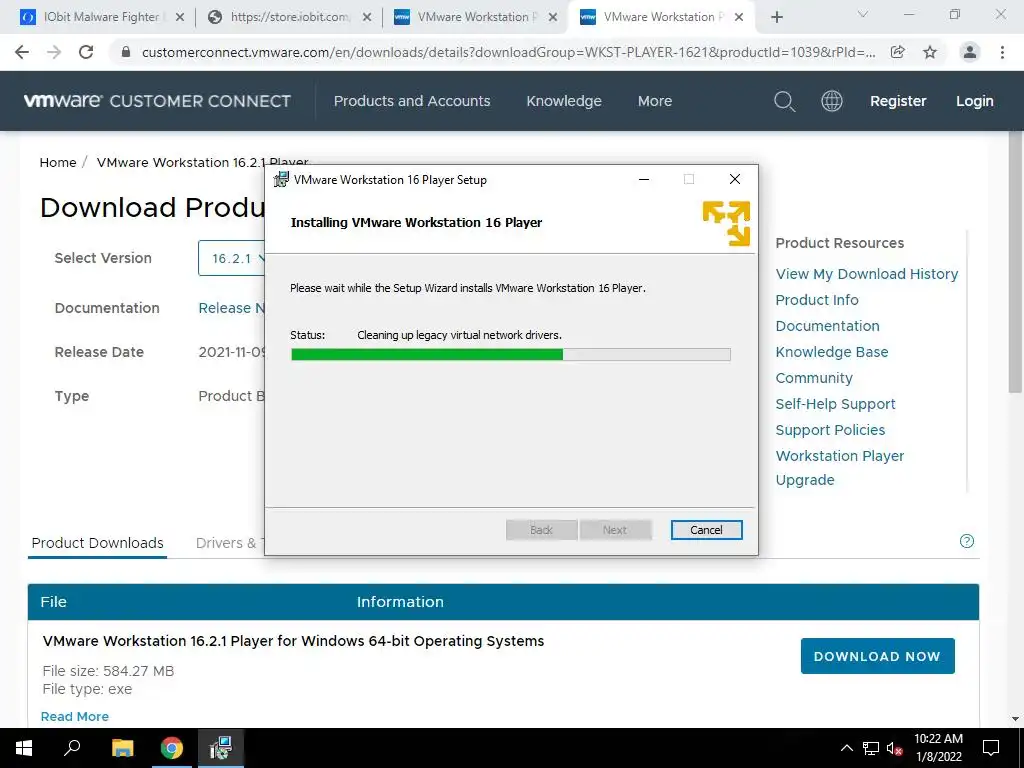Screen dimensions: 1024x768
Task: Open a new tab with plus icon
Action: pos(776,17)
